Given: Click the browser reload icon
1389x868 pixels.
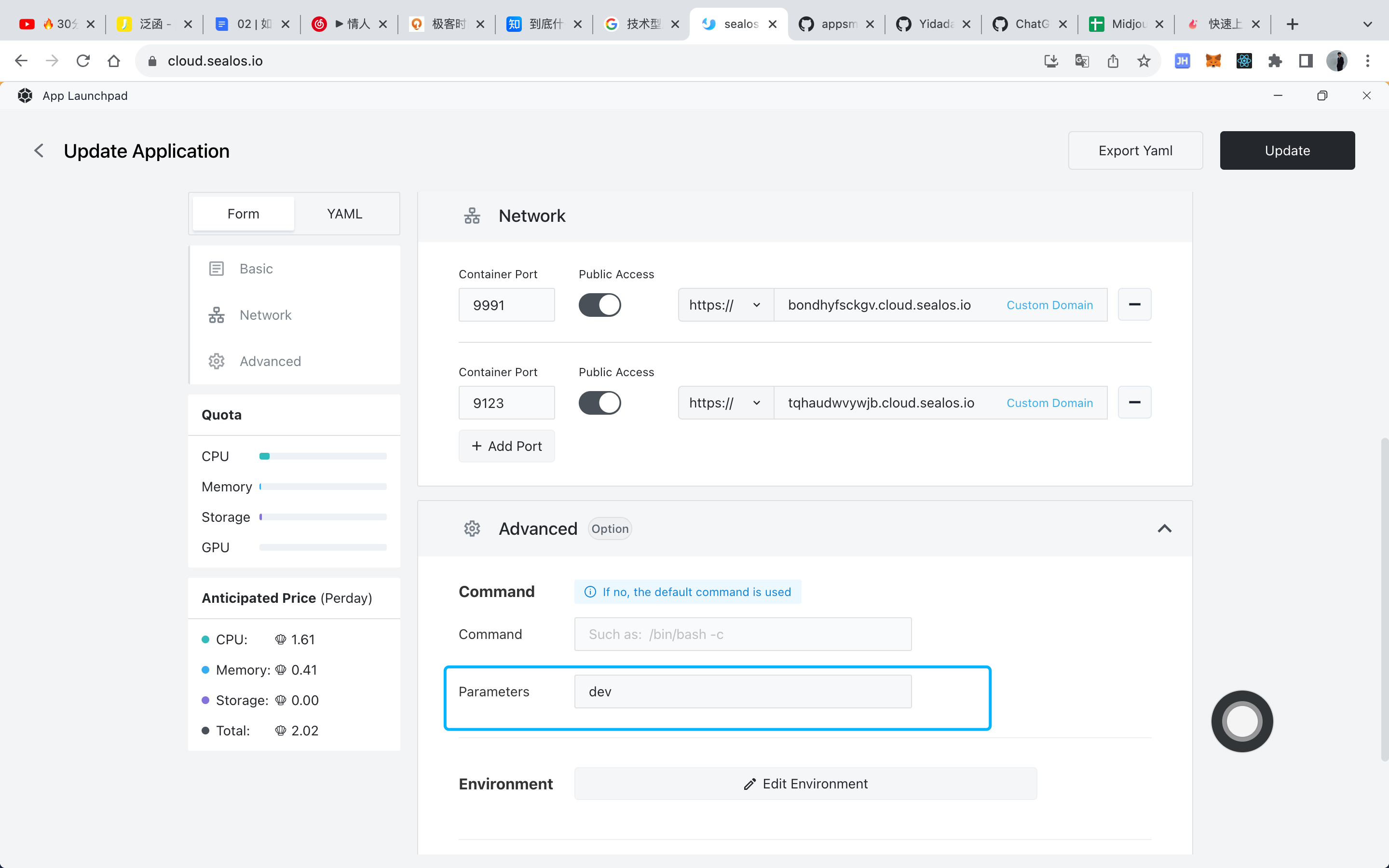Looking at the screenshot, I should [83, 61].
